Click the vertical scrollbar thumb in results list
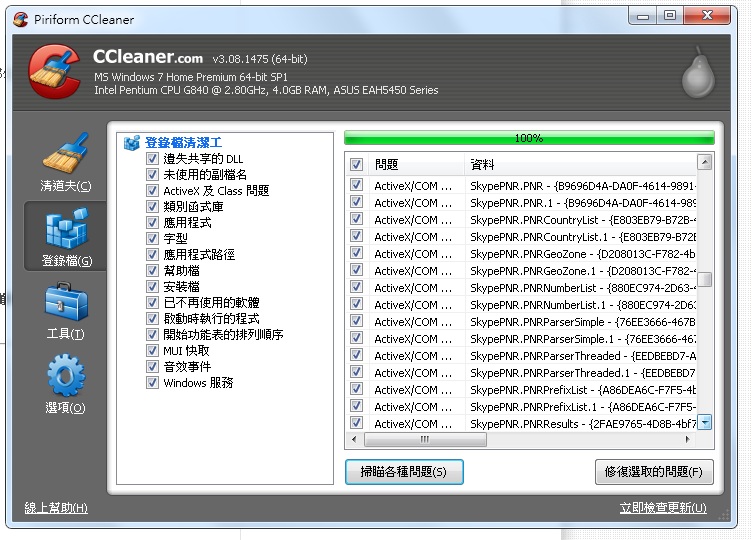Image resolution: width=752 pixels, height=540 pixels. point(705,279)
